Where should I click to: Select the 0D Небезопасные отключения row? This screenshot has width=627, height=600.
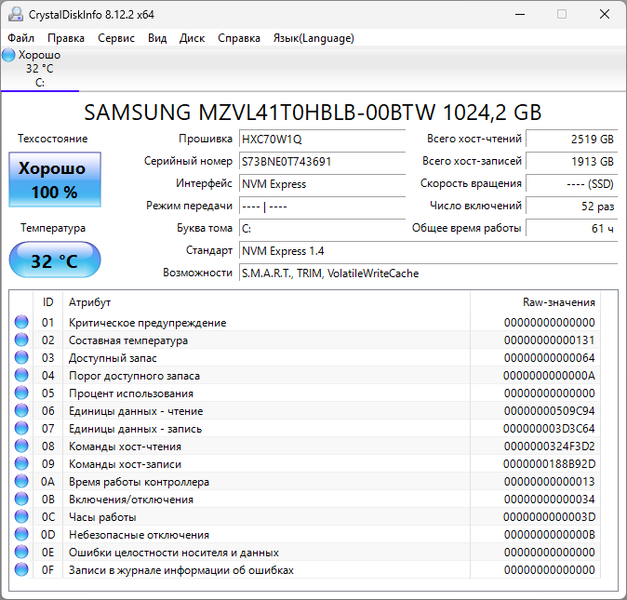(x=305, y=534)
